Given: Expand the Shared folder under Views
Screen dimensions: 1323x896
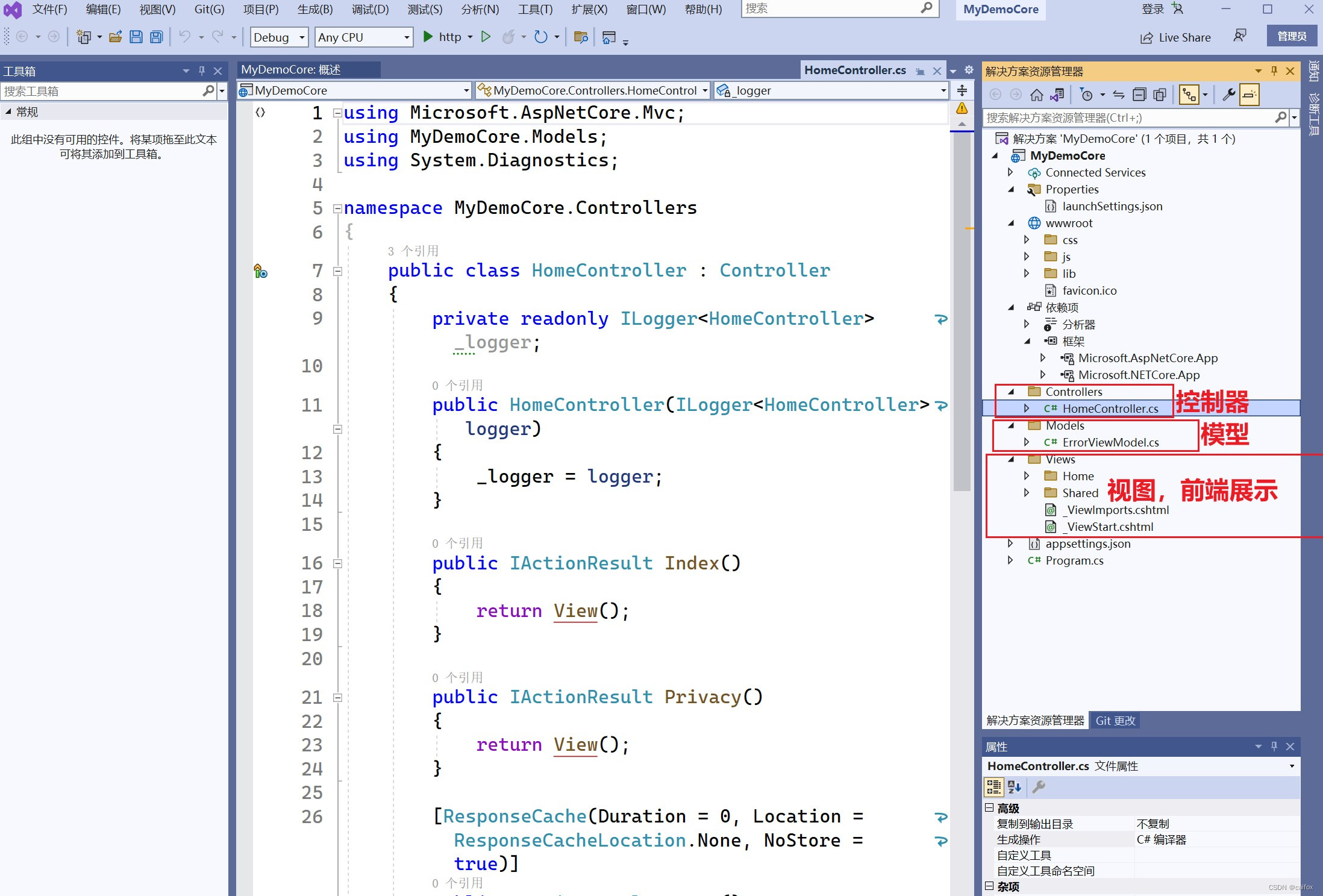Looking at the screenshot, I should [x=1027, y=492].
